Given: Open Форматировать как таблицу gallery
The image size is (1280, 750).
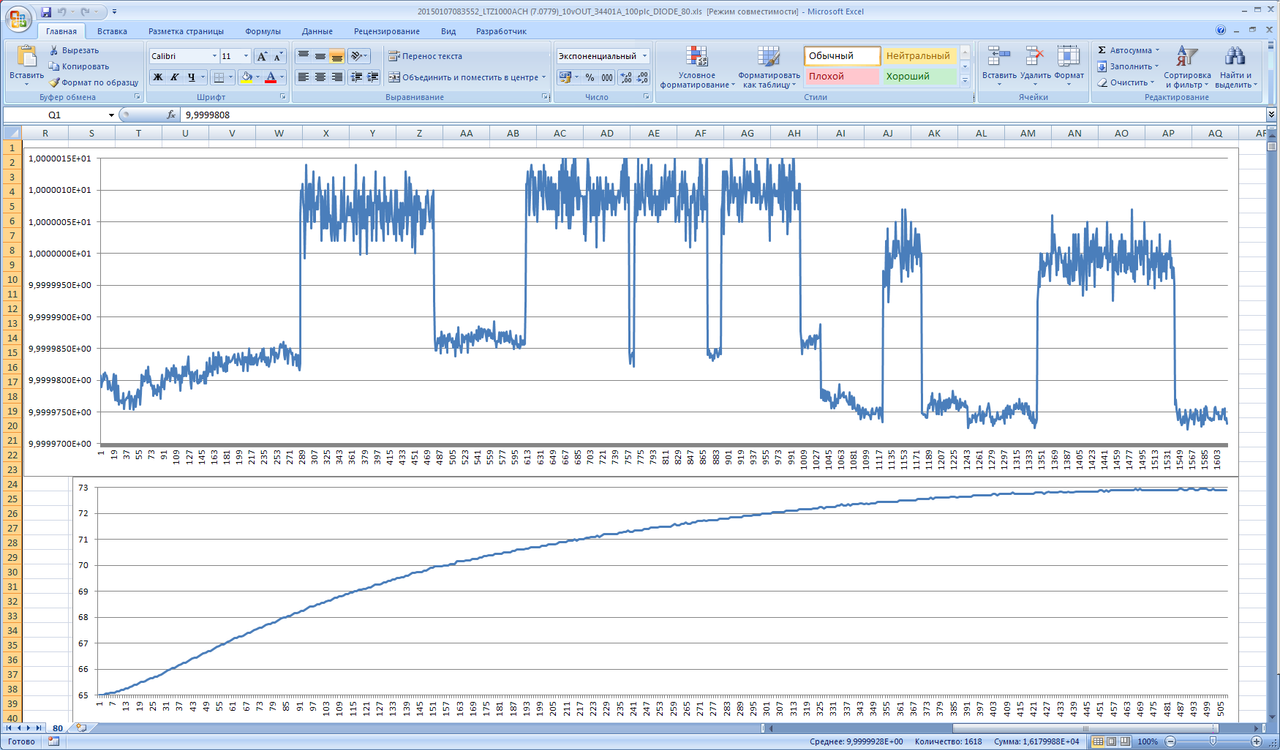Looking at the screenshot, I should pos(769,67).
